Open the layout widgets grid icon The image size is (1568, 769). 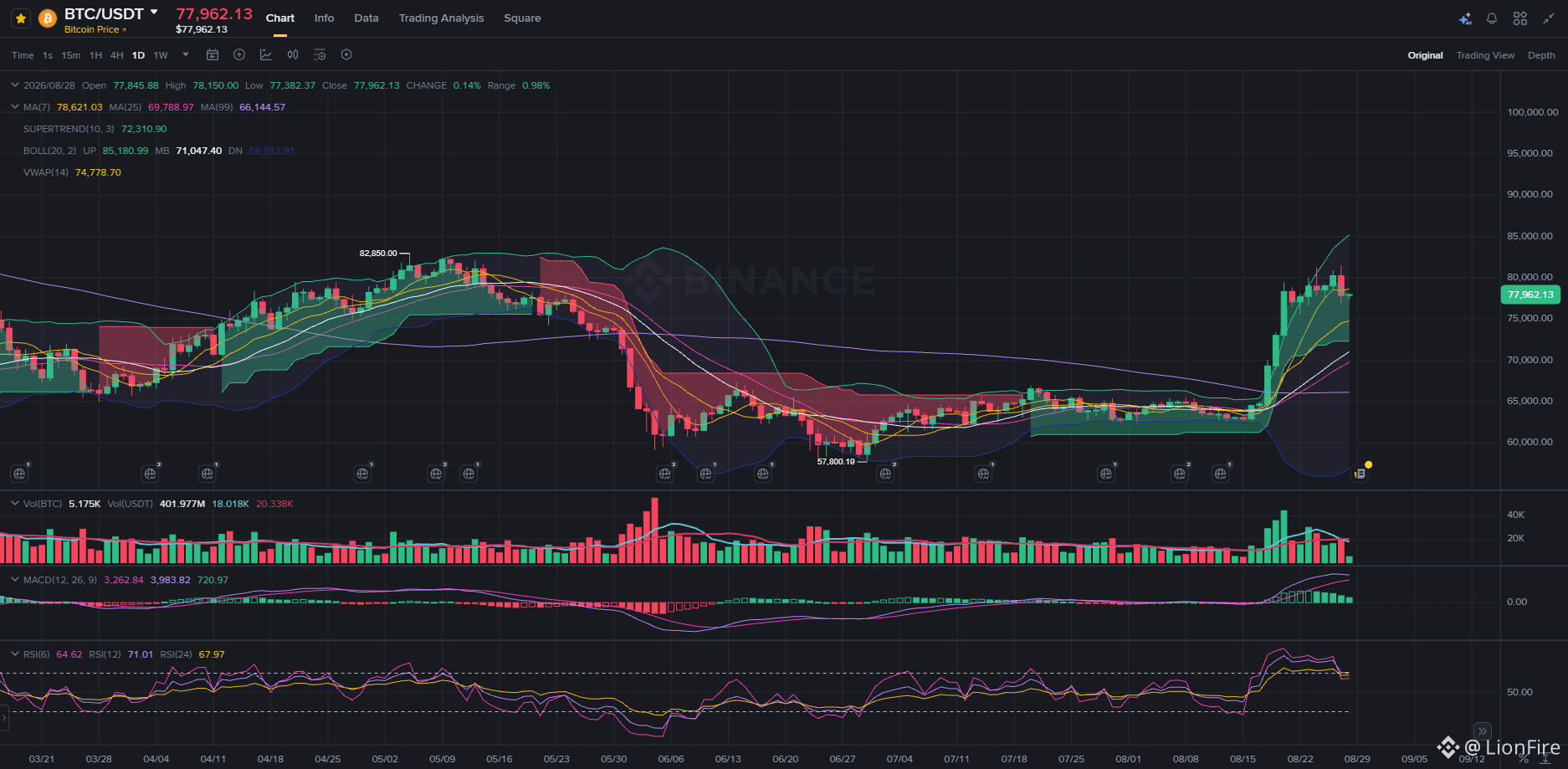pos(1520,18)
